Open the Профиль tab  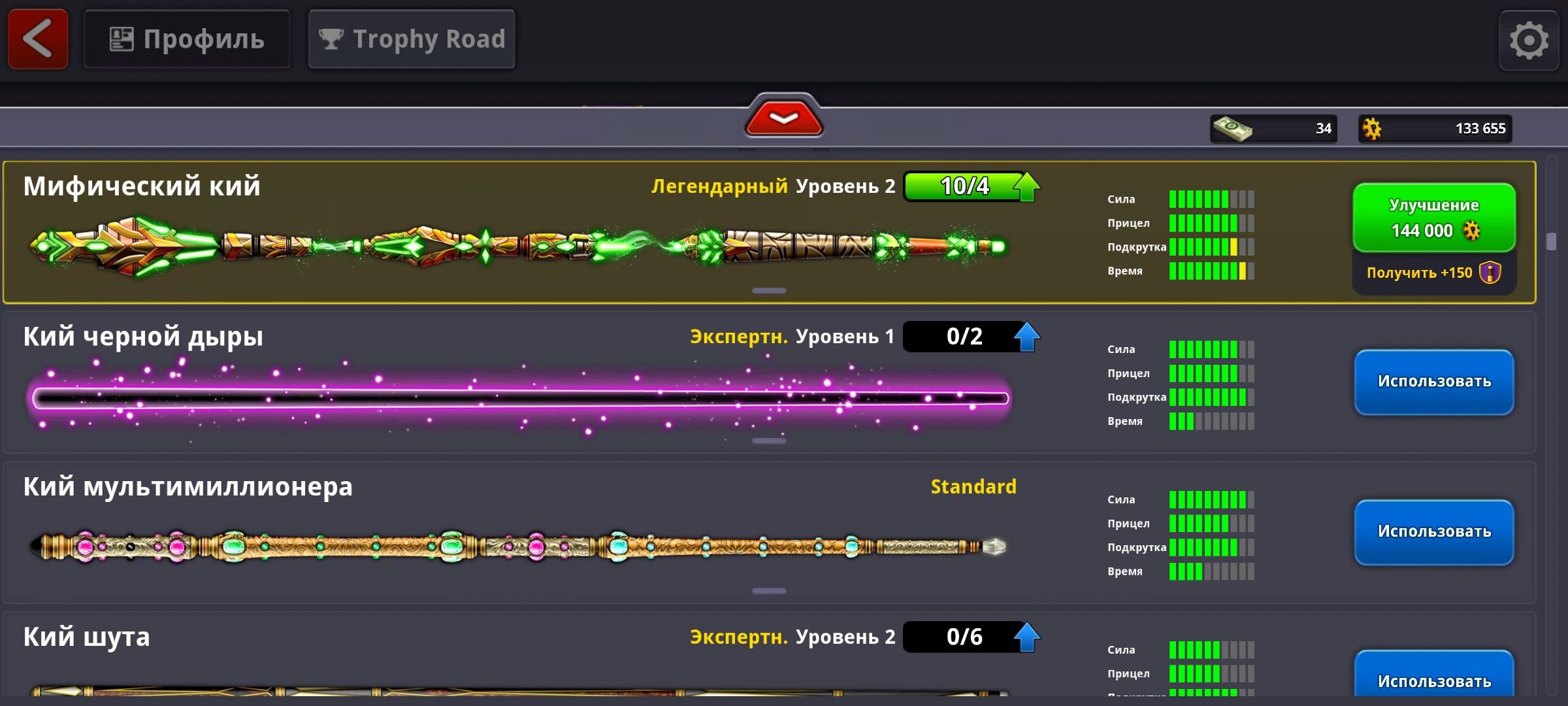pyautogui.click(x=187, y=39)
